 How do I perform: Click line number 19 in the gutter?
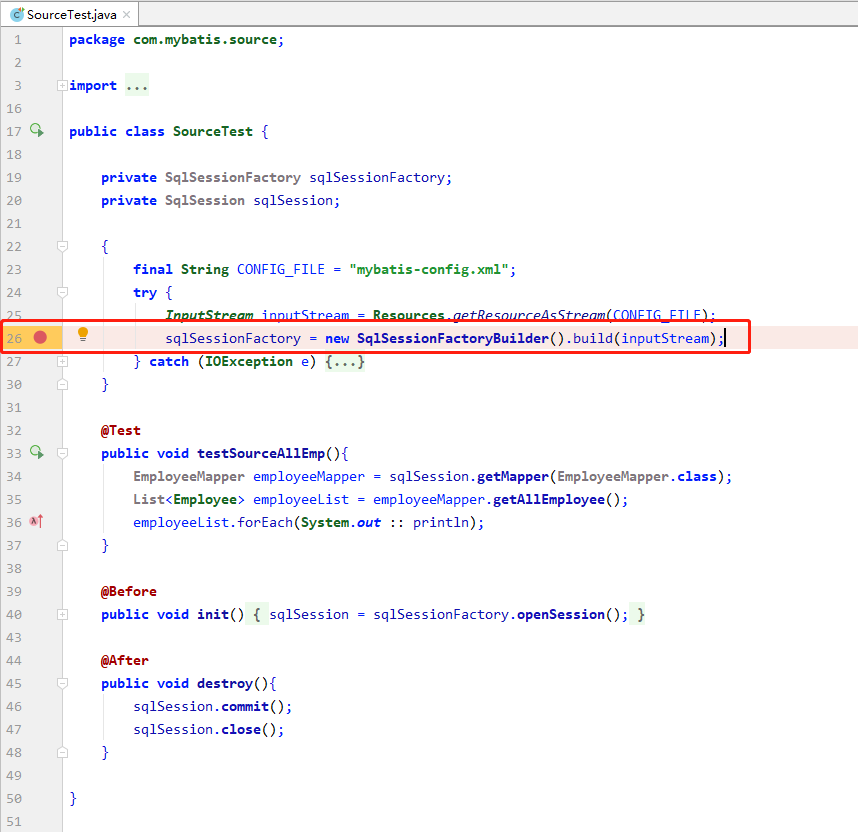[14, 177]
